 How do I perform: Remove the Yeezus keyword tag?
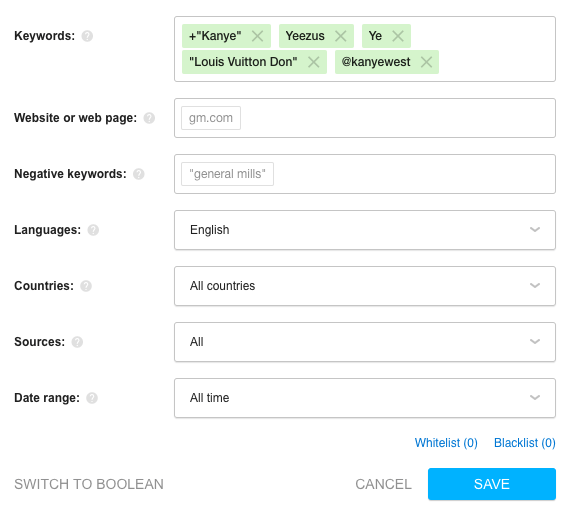(x=340, y=36)
